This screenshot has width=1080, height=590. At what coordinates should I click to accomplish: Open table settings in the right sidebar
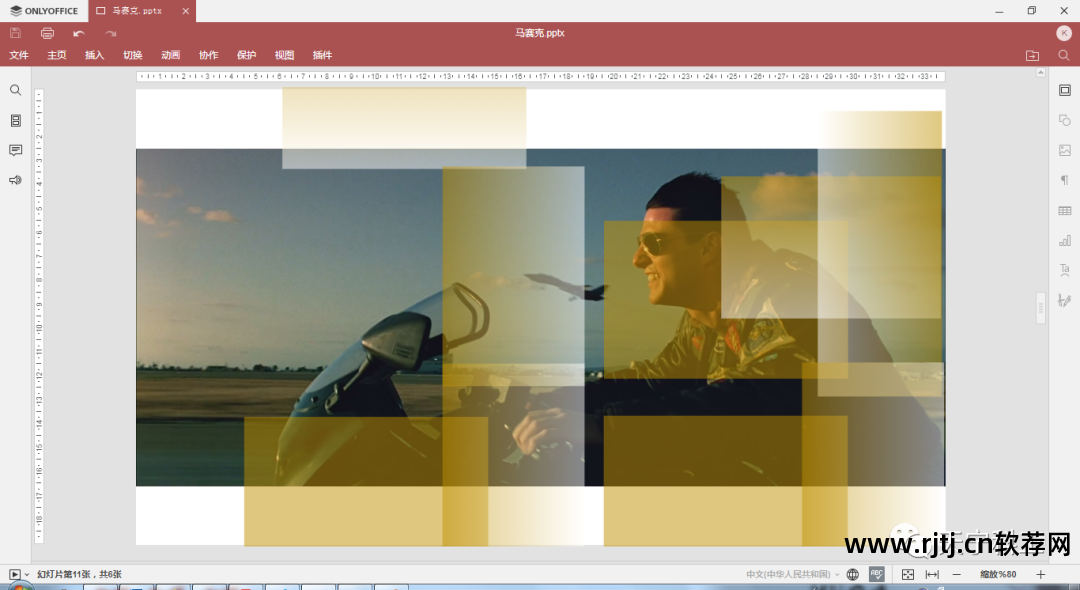click(x=1065, y=211)
